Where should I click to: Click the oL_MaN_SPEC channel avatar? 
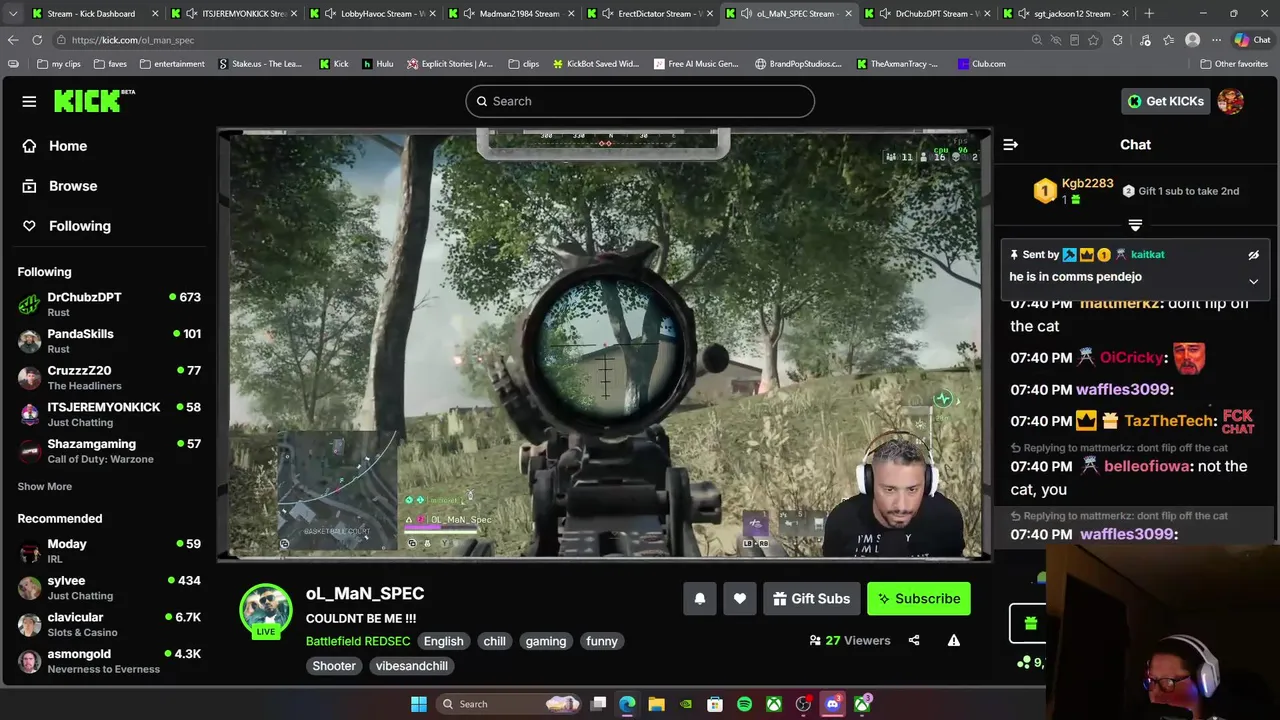[266, 609]
